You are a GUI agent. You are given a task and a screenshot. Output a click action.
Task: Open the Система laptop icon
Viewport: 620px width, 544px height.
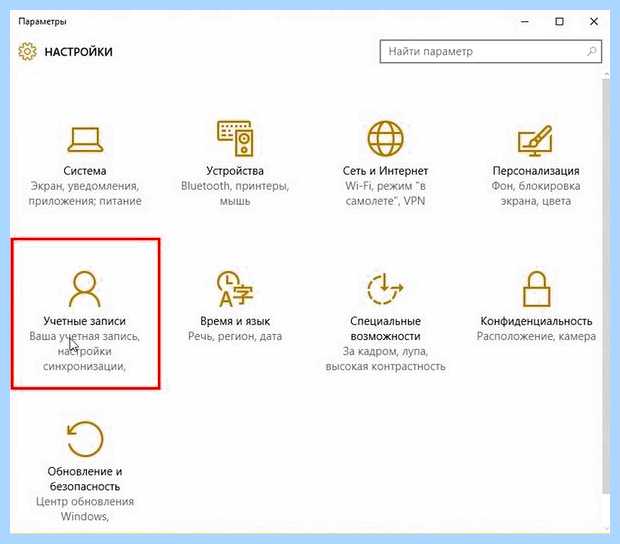(x=85, y=140)
